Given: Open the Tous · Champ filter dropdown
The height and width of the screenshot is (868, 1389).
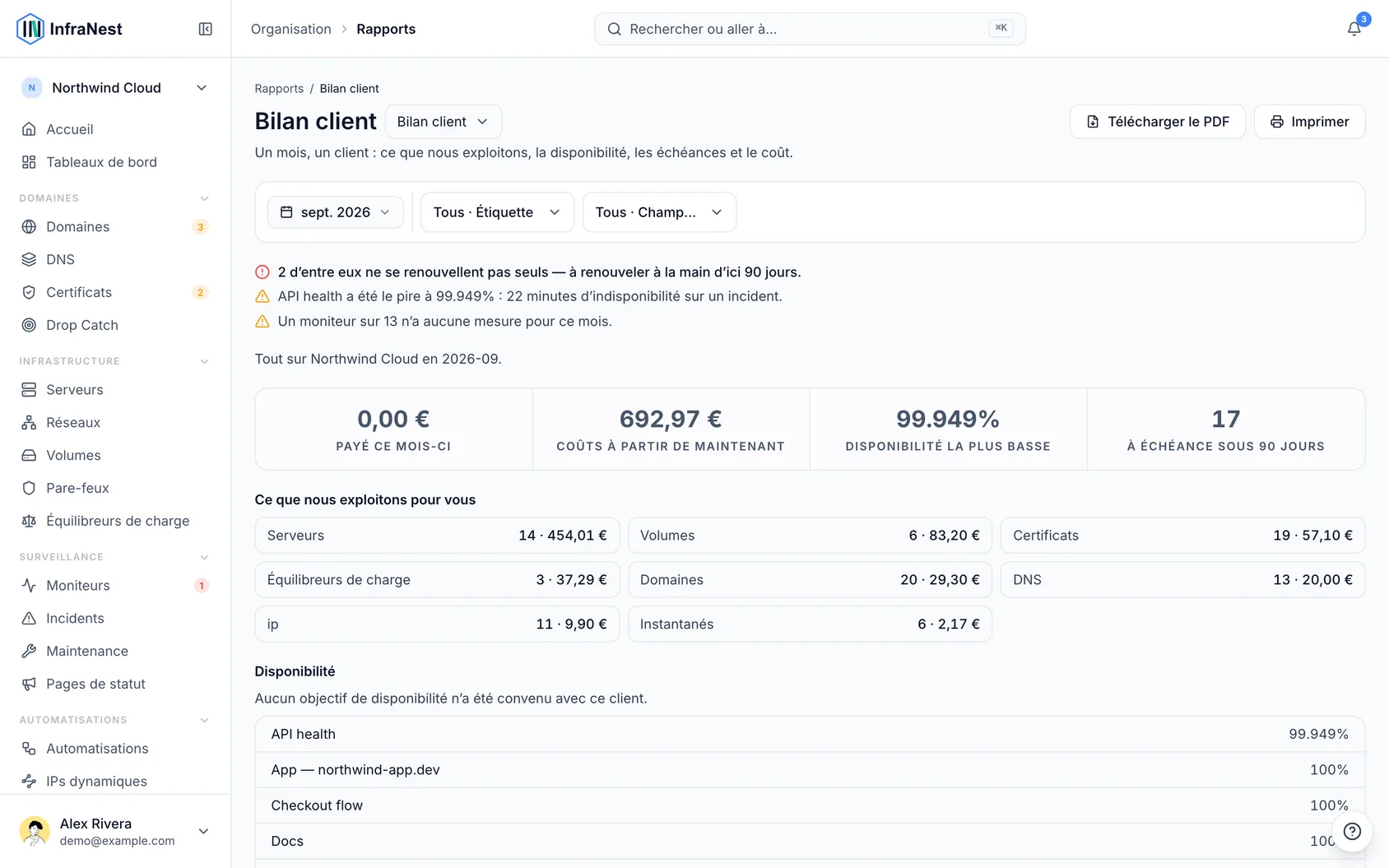Looking at the screenshot, I should (x=659, y=212).
